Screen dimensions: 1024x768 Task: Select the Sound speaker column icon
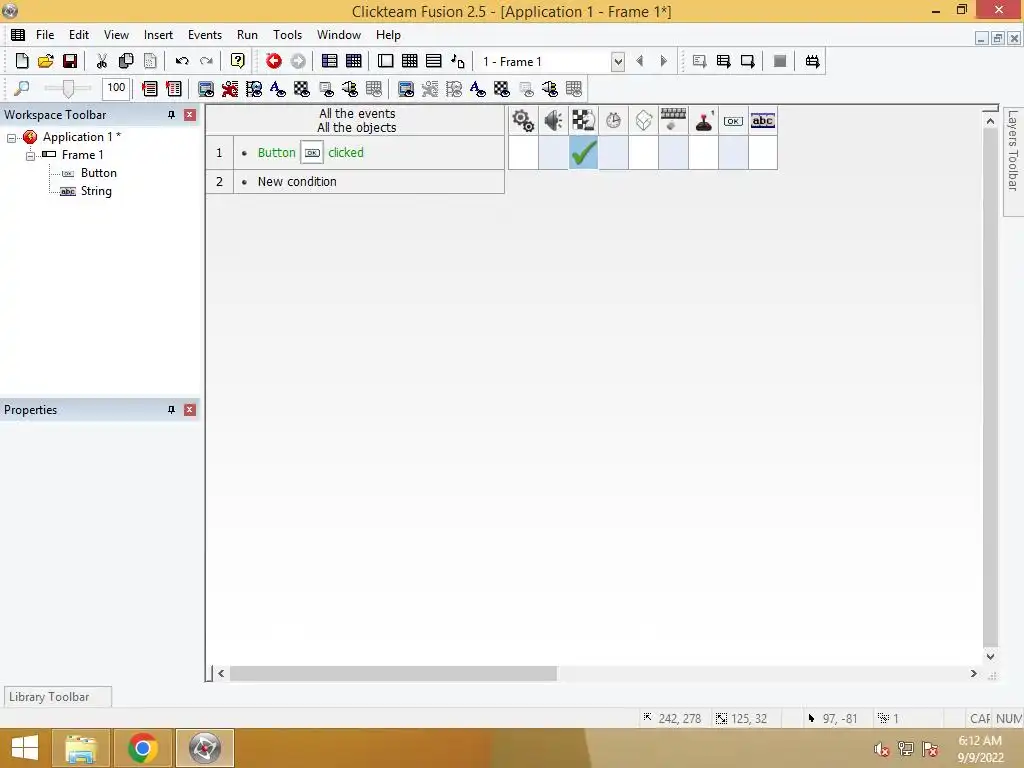[x=553, y=120]
